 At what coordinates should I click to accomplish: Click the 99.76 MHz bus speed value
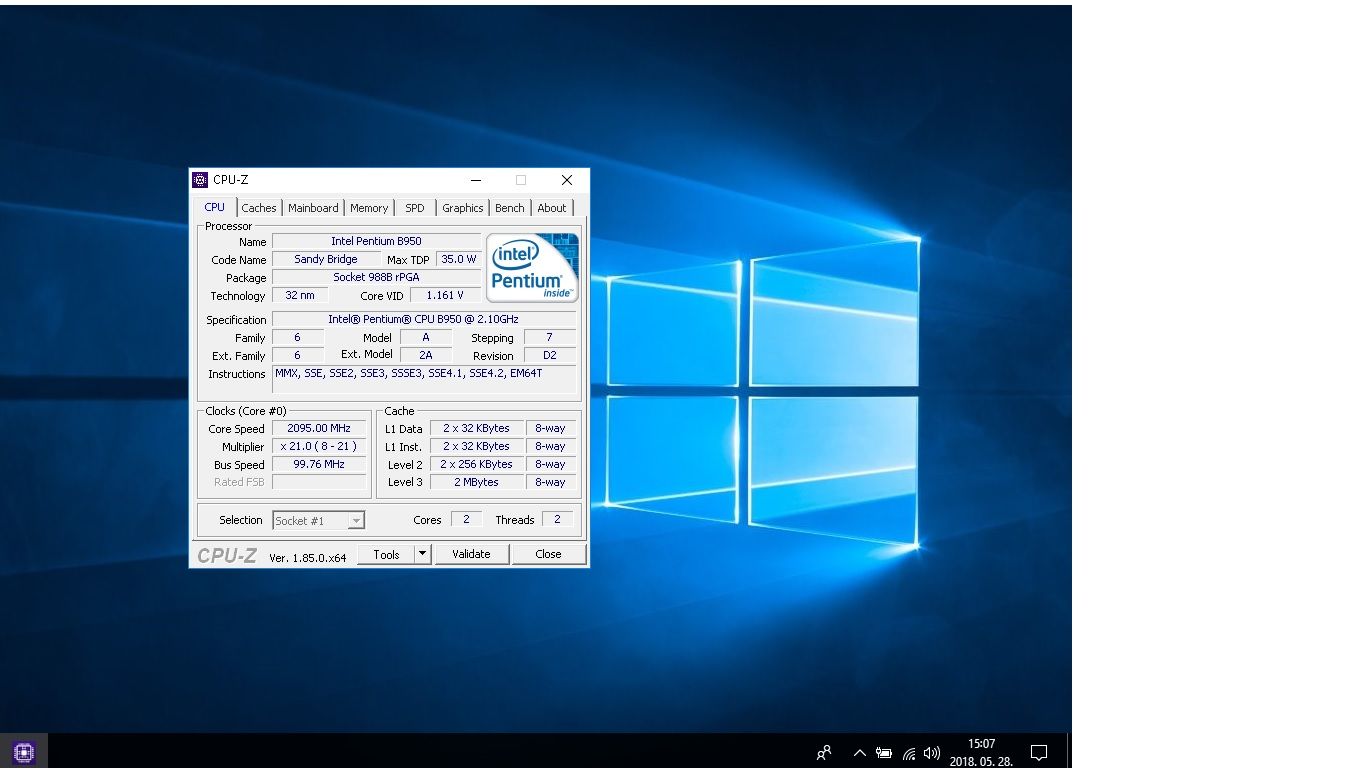pos(319,464)
